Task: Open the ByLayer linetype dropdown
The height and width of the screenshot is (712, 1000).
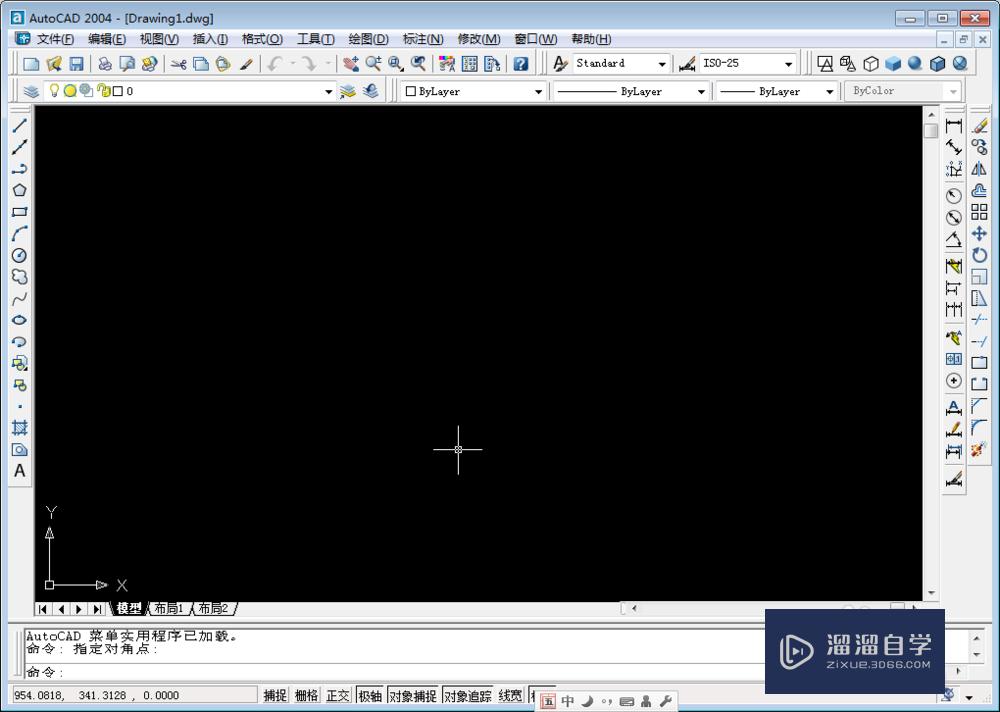Action: coord(700,91)
